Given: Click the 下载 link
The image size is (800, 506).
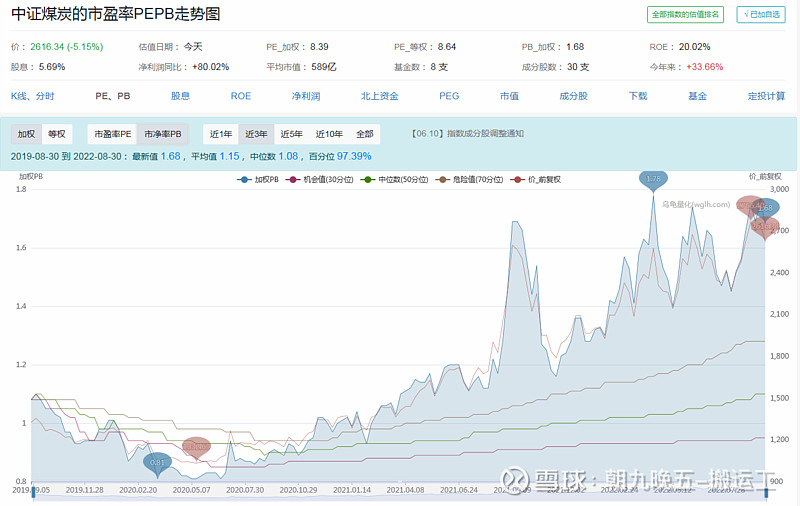Looking at the screenshot, I should [638, 96].
